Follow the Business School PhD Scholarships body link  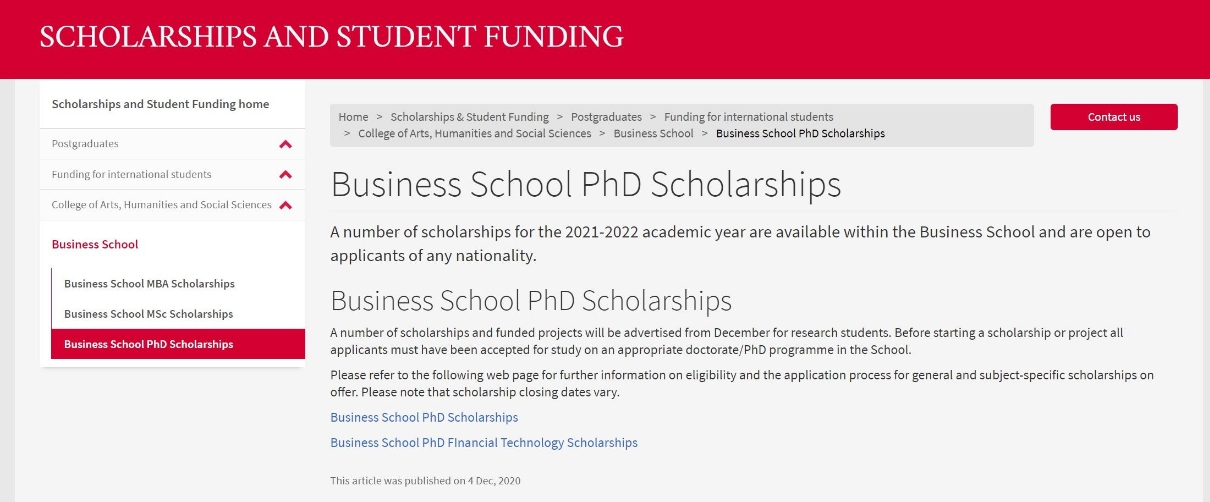pyautogui.click(x=424, y=417)
